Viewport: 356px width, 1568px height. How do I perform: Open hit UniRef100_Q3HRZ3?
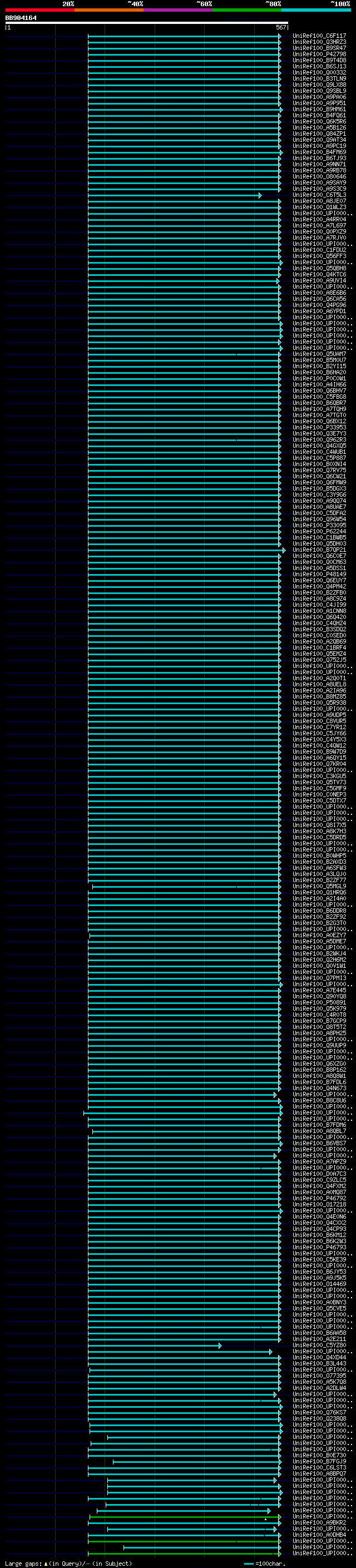pos(319,42)
